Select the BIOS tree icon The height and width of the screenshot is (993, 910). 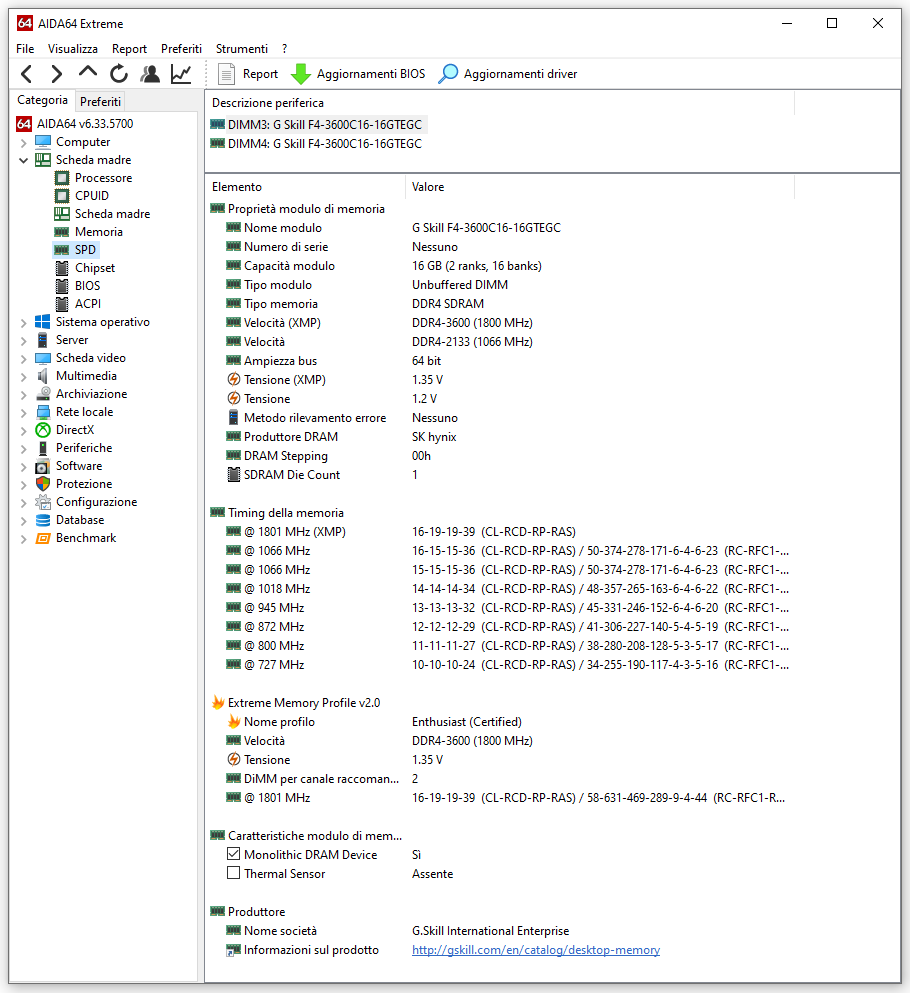(x=62, y=286)
